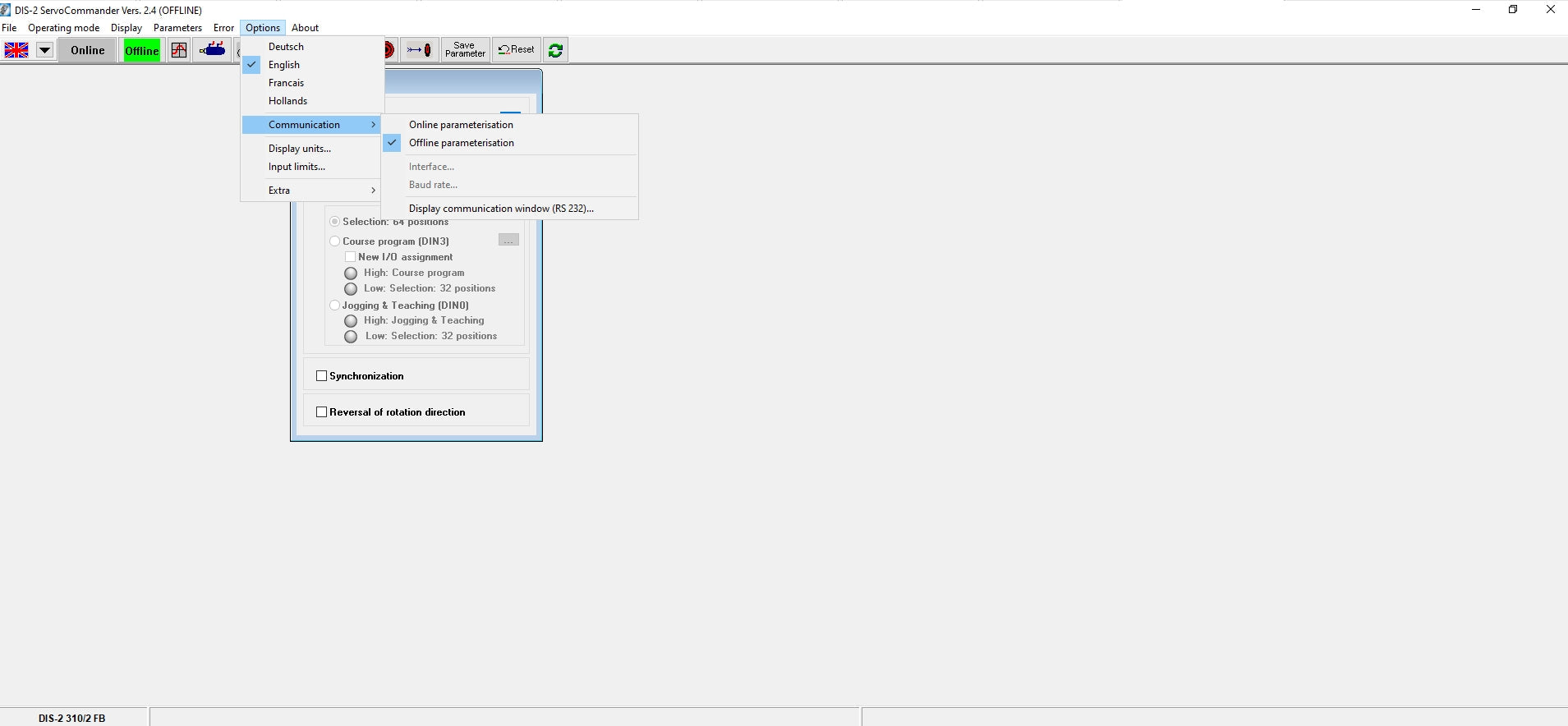Viewport: 1568px width, 726px height.
Task: Click the Online toolbar button
Action: 87,50
